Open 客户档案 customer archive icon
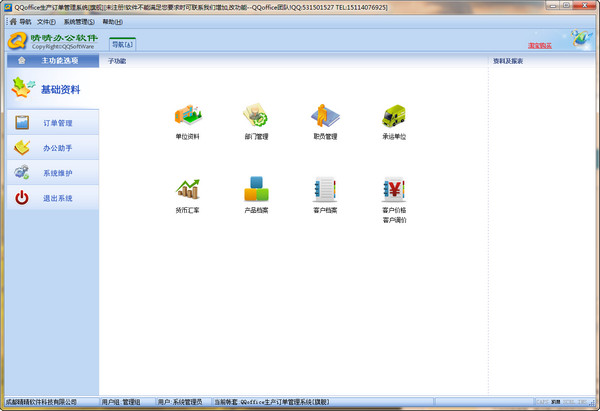Viewport: 600px width, 411px height. tap(324, 189)
